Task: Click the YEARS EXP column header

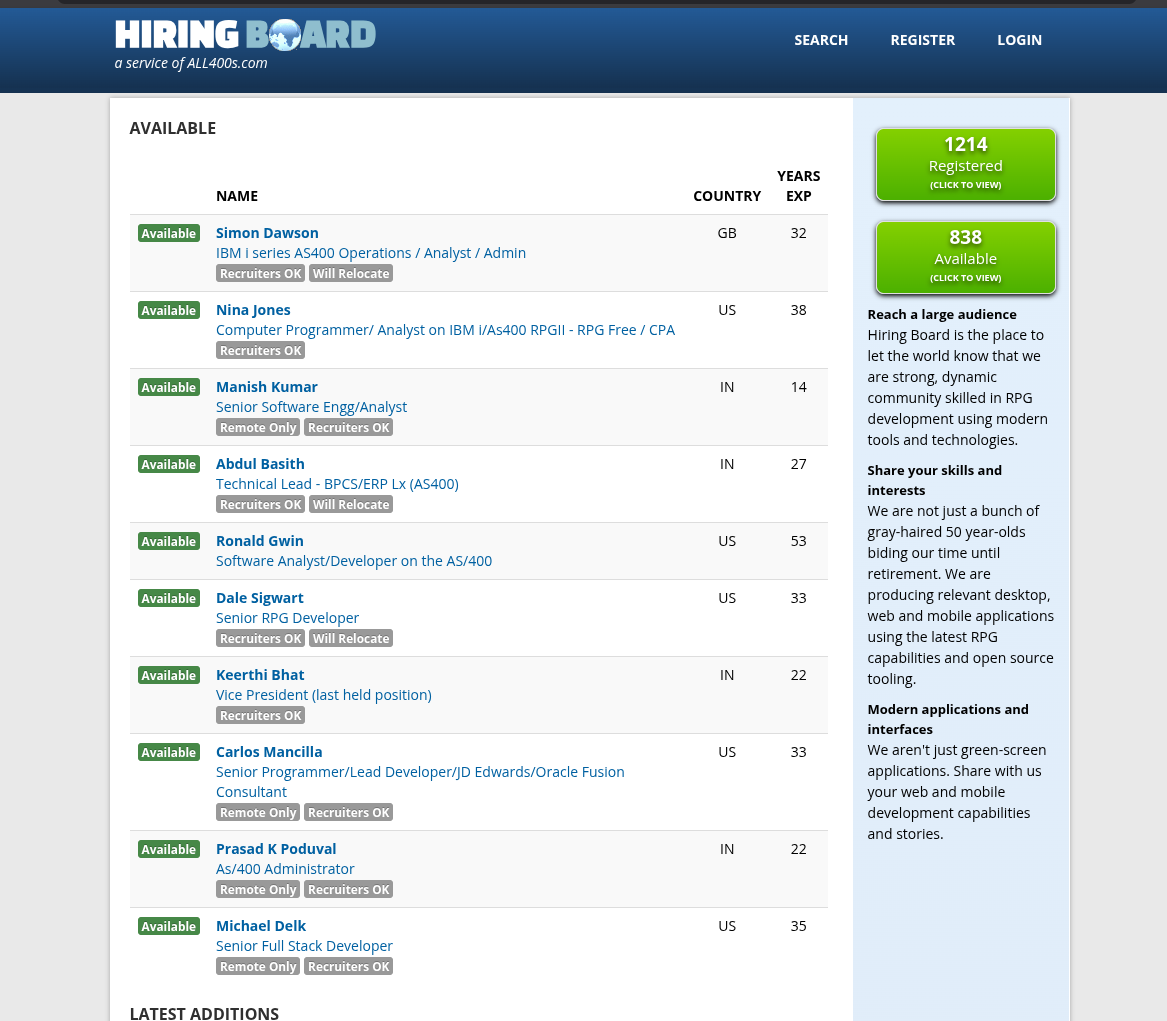Action: 799,186
